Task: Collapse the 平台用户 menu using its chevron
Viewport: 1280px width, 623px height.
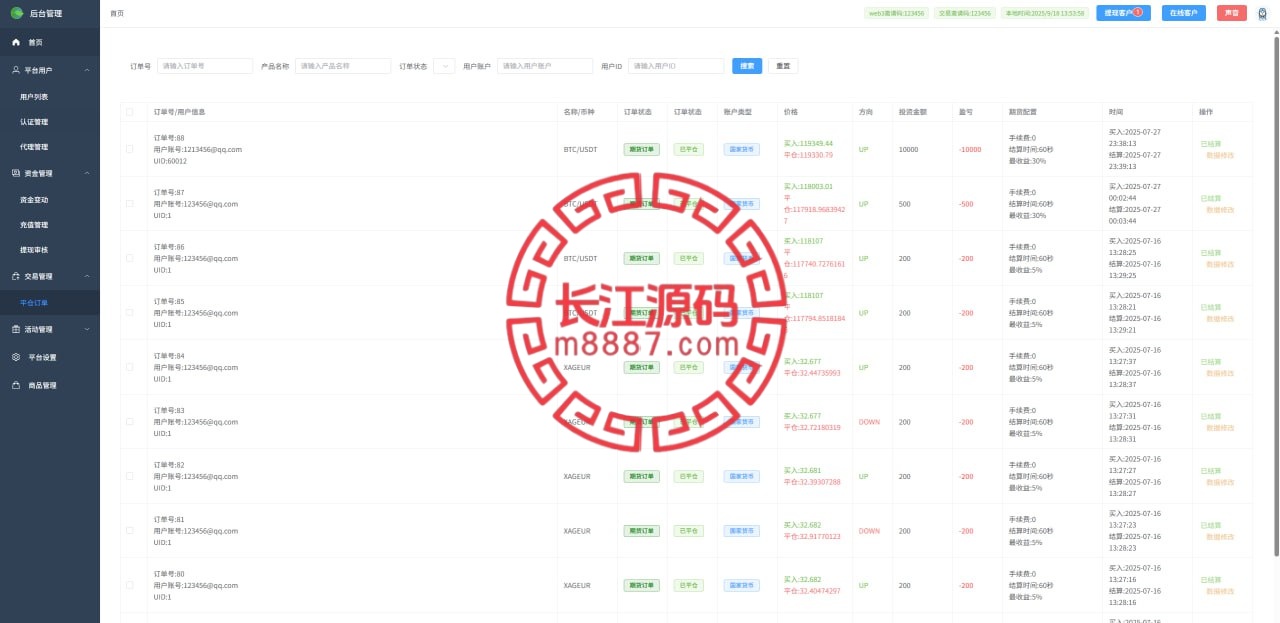Action: tap(87, 71)
